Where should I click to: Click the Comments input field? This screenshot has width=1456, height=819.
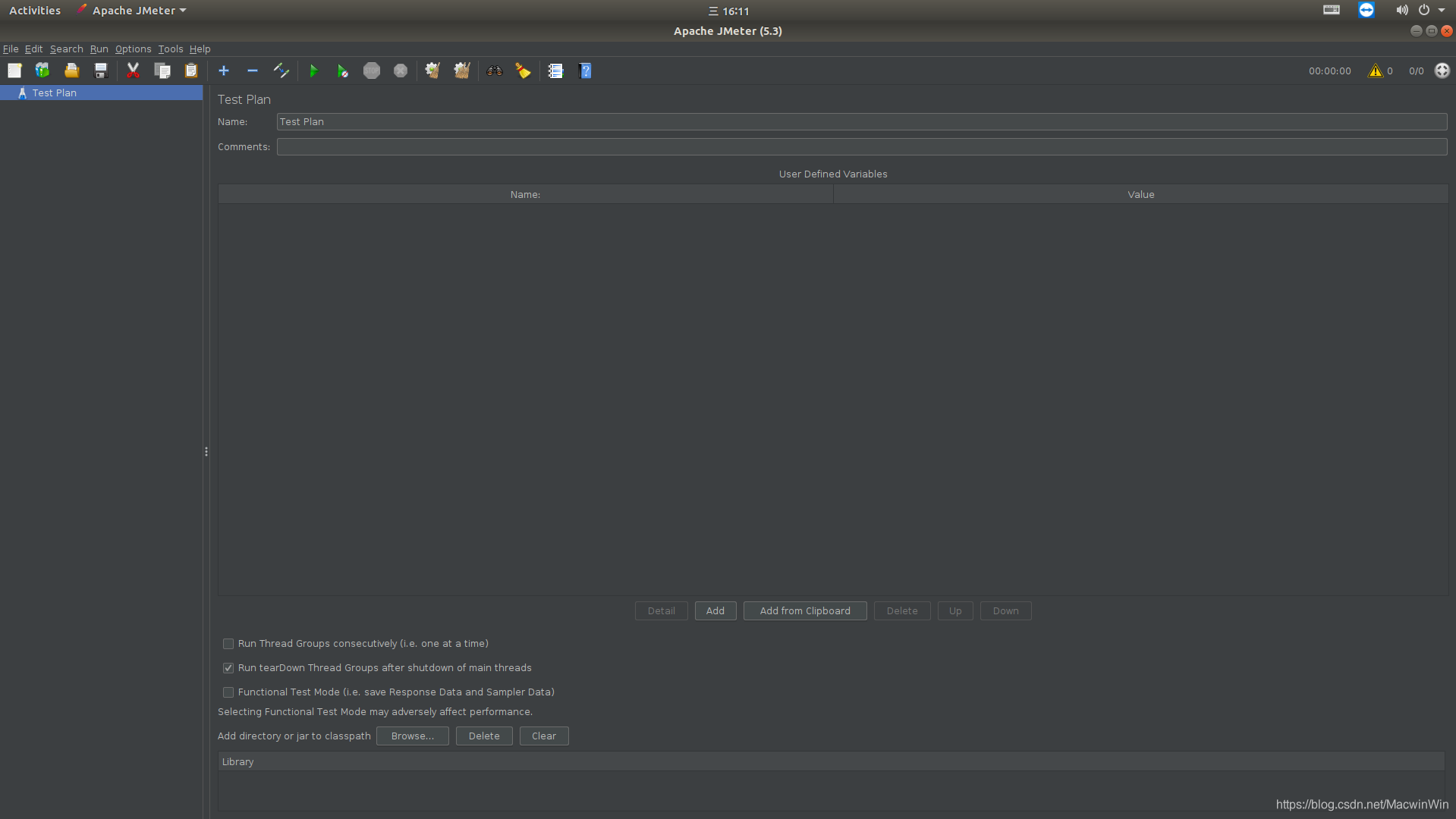pos(862,147)
